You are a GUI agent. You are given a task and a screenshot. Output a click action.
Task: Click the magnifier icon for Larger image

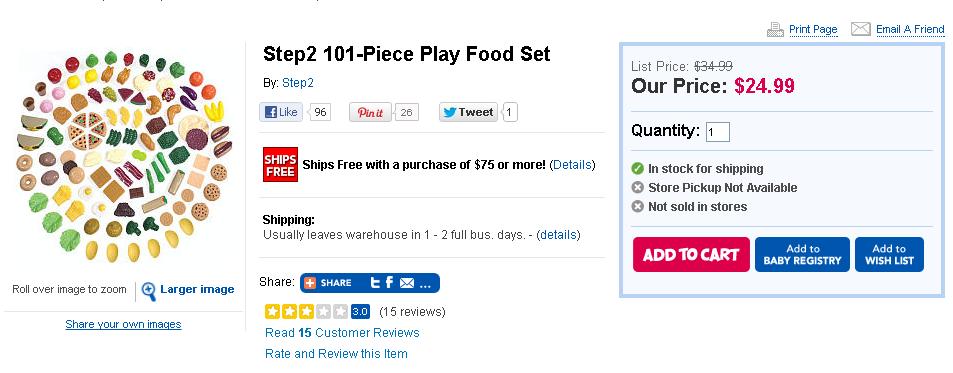pos(148,291)
